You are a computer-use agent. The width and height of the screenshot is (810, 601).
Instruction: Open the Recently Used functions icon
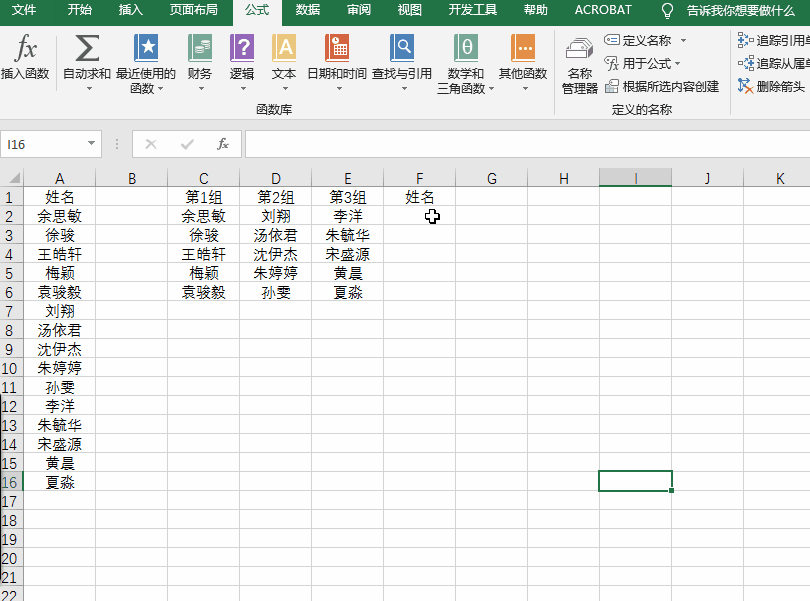[x=146, y=48]
